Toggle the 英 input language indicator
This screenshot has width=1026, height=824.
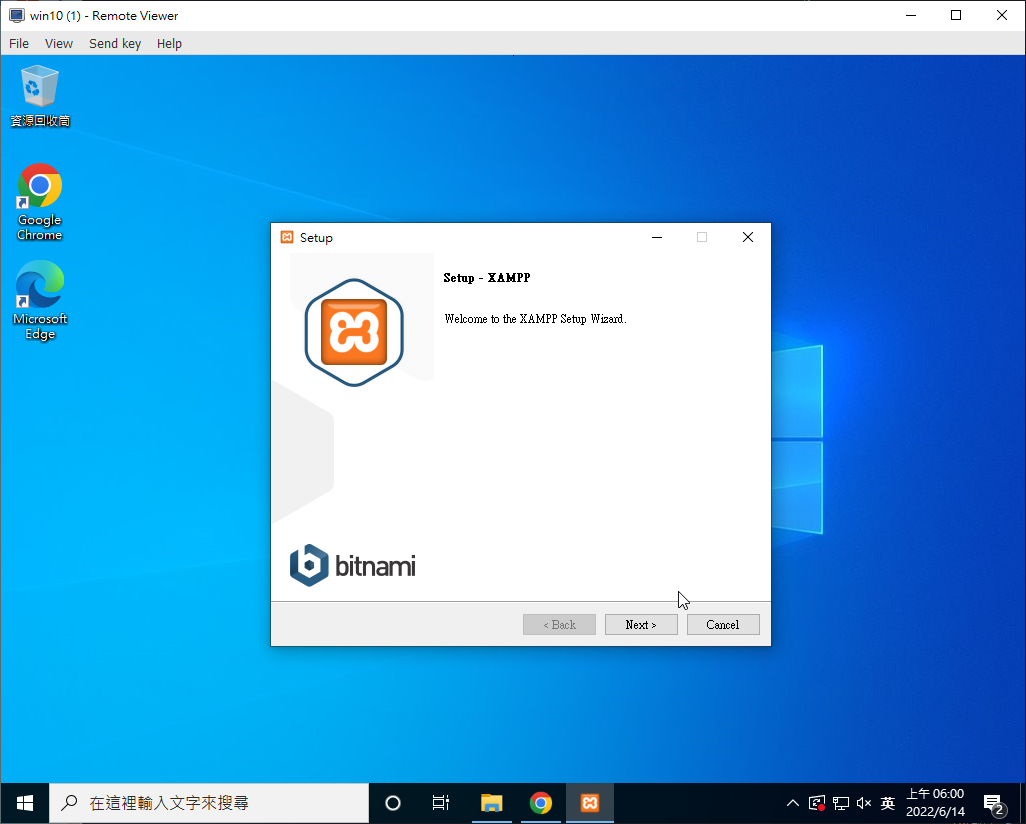(887, 803)
